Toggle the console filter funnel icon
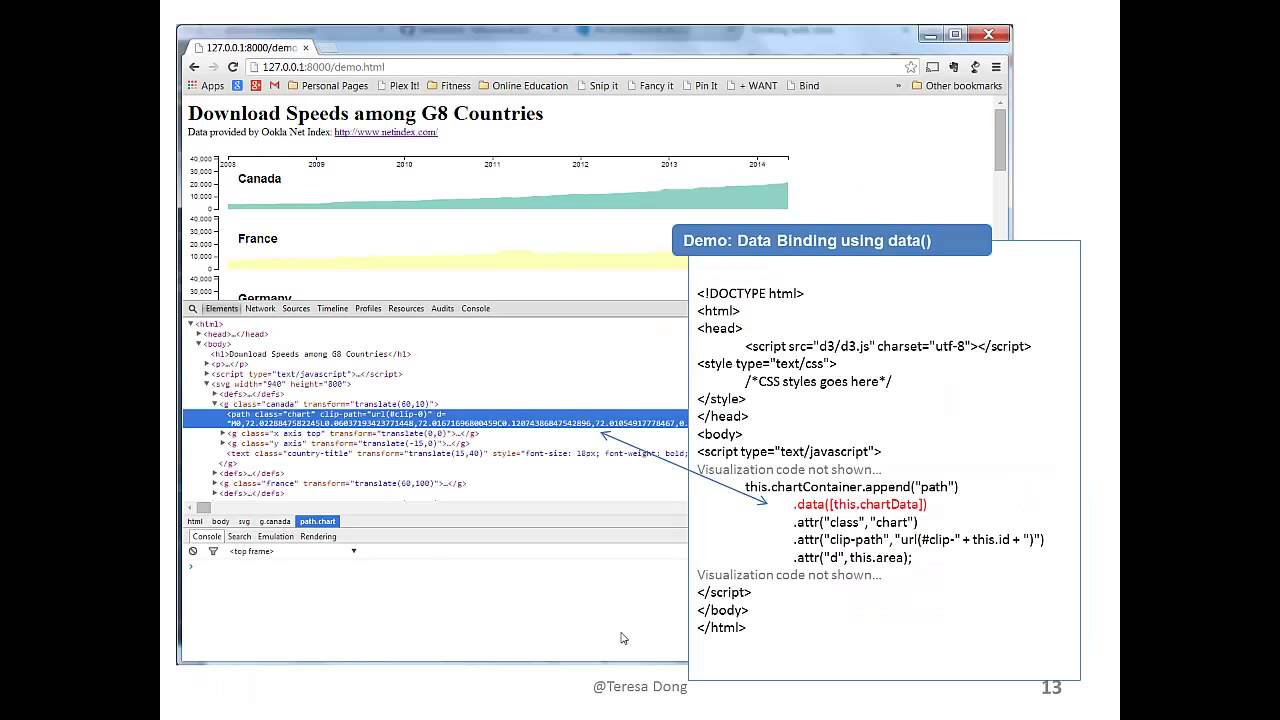 click(x=213, y=551)
